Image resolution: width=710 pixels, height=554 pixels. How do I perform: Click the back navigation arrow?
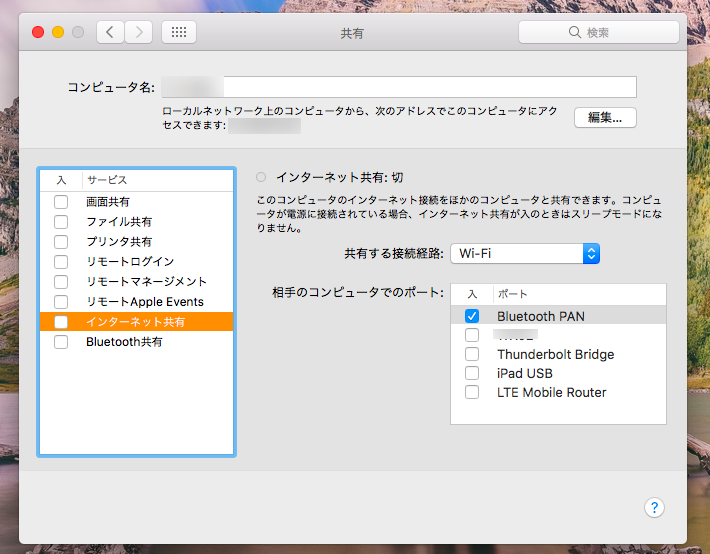click(109, 32)
